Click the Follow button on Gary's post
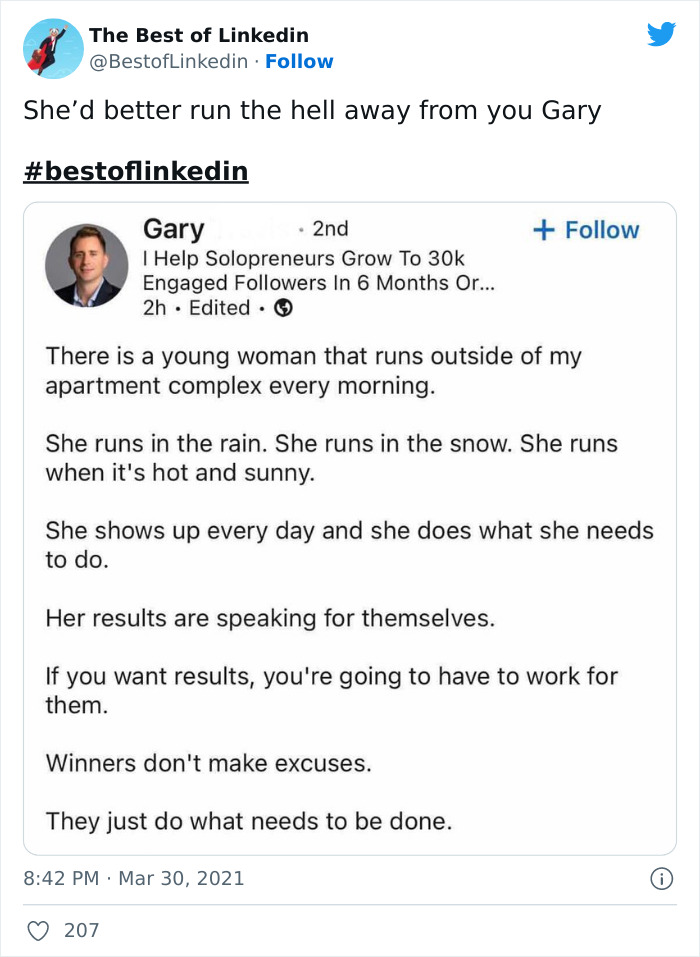This screenshot has height=957, width=700. pos(588,229)
